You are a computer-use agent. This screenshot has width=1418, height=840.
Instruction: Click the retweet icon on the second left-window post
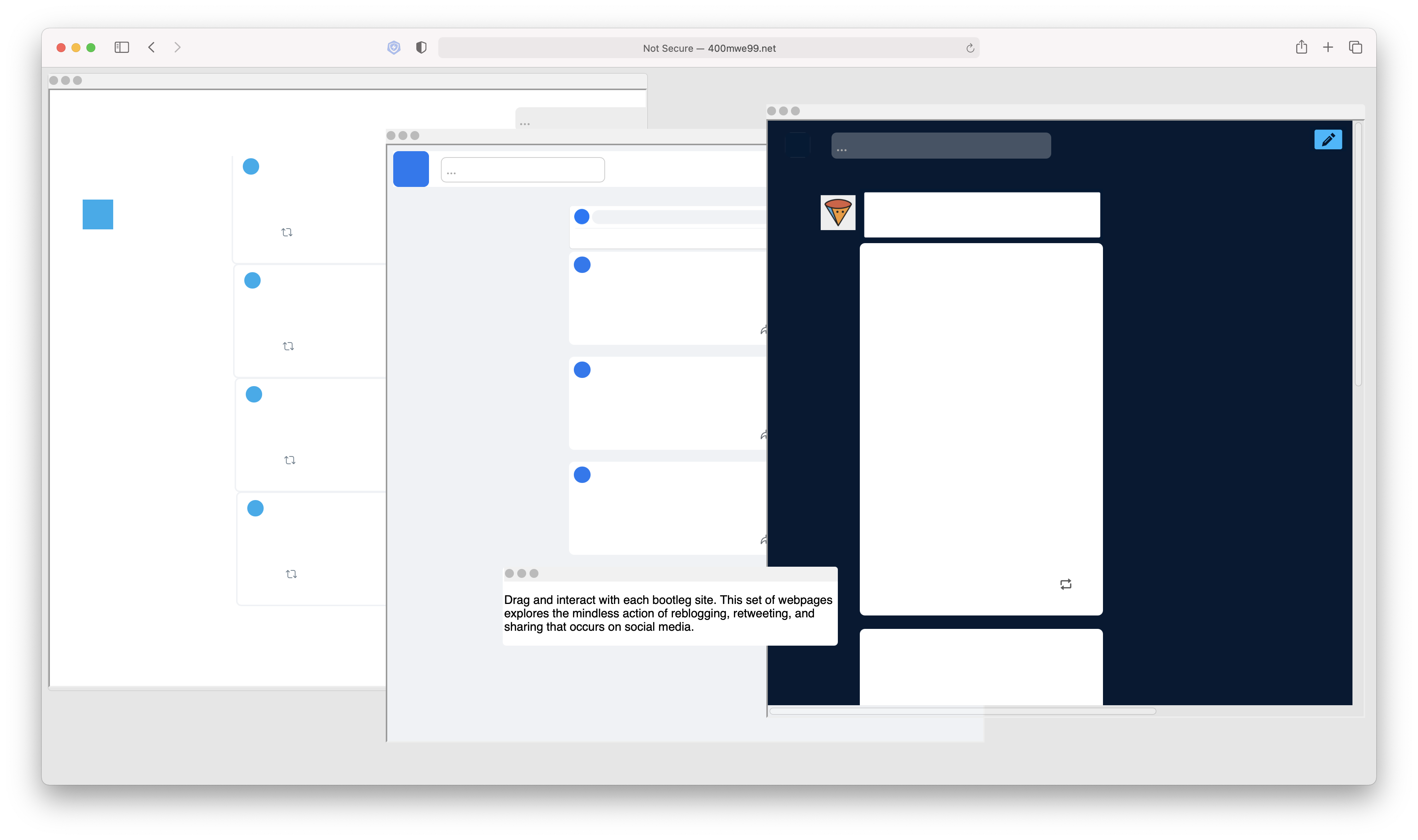(x=288, y=346)
